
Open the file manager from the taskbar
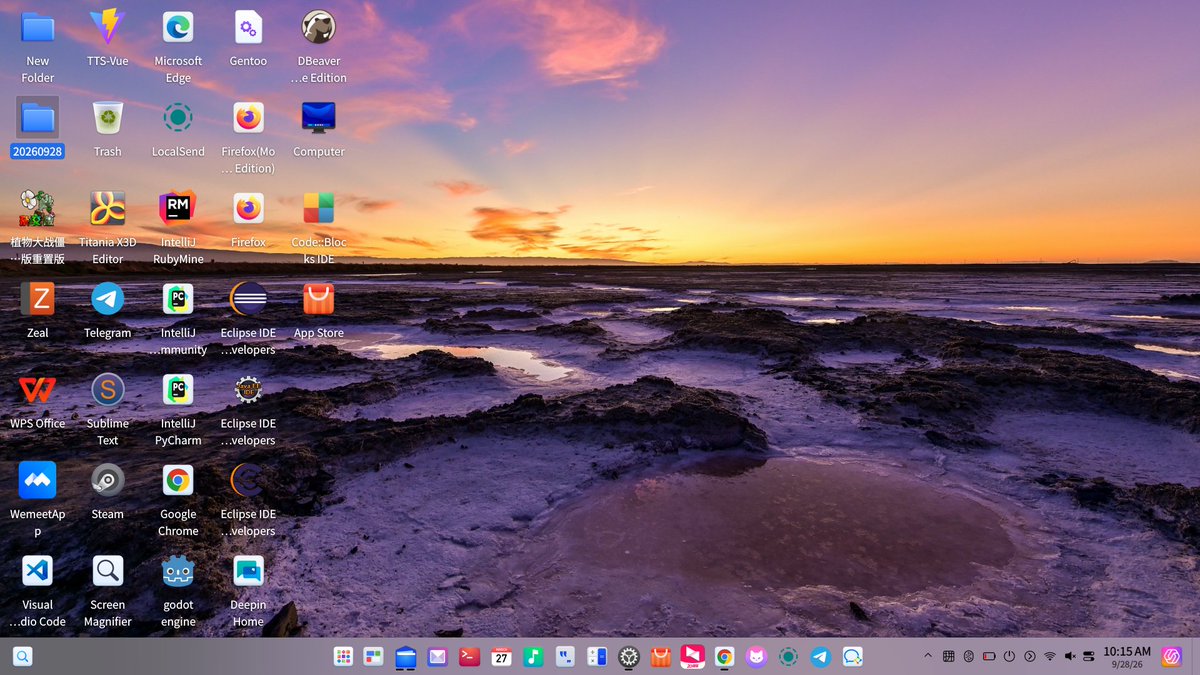405,657
